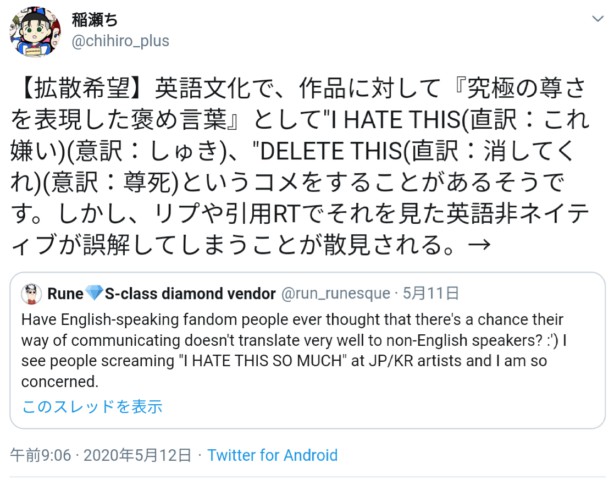Click the quoted tweet date 5月11日
The height and width of the screenshot is (480, 614).
[x=430, y=295]
